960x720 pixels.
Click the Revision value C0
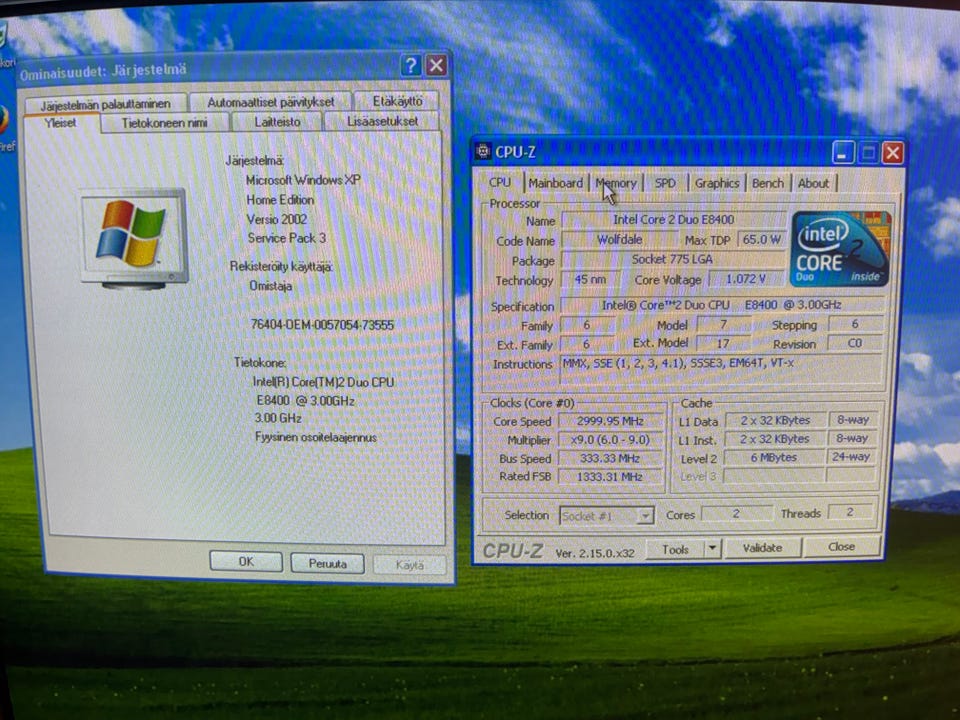pos(855,343)
